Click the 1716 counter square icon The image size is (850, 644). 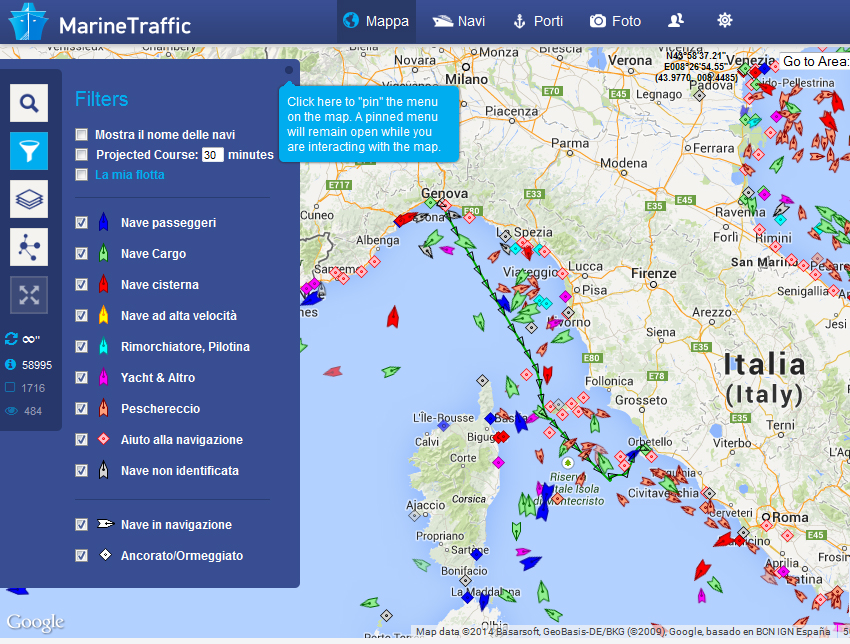[10, 388]
